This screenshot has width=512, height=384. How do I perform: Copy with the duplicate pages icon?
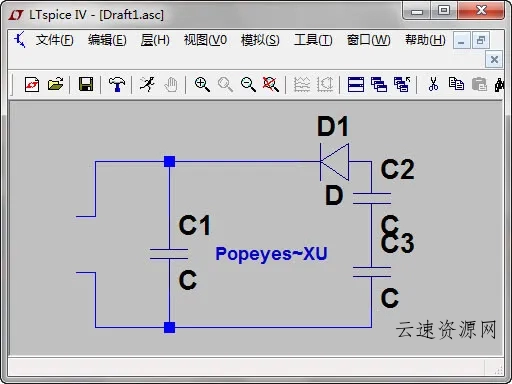[456, 84]
